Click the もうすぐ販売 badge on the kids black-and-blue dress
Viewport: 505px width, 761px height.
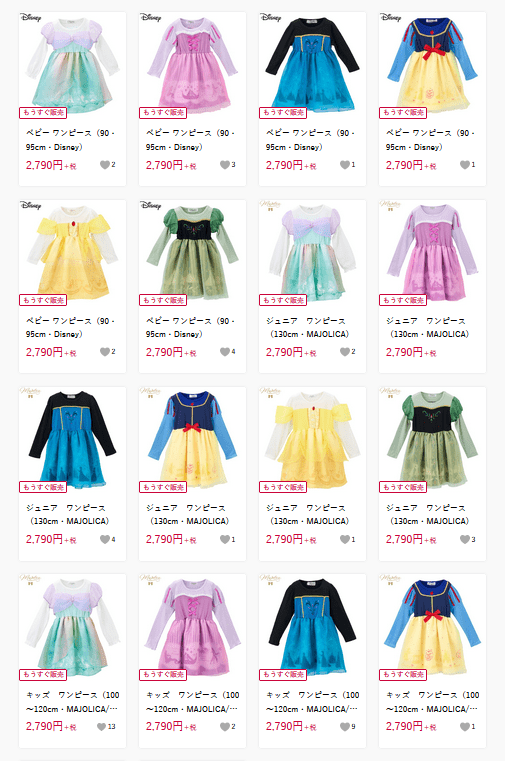pos(283,674)
